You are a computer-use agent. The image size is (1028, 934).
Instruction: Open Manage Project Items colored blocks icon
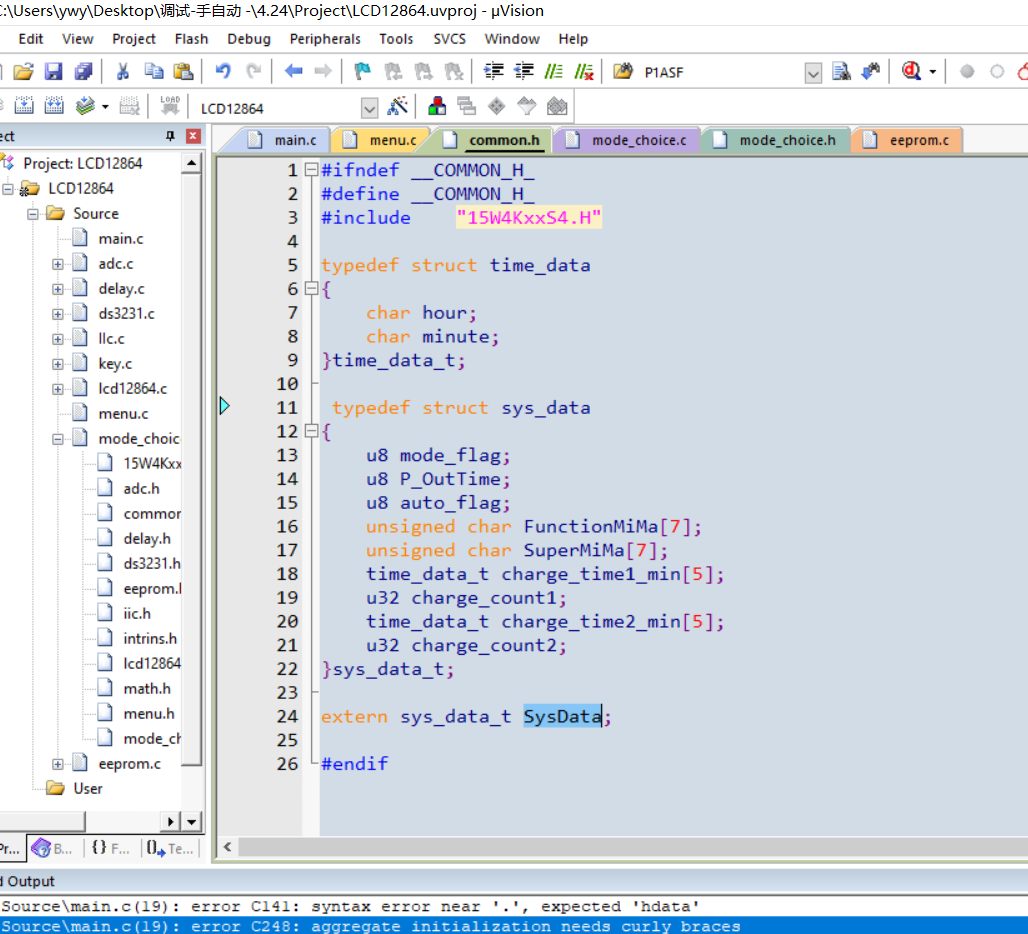(x=437, y=106)
